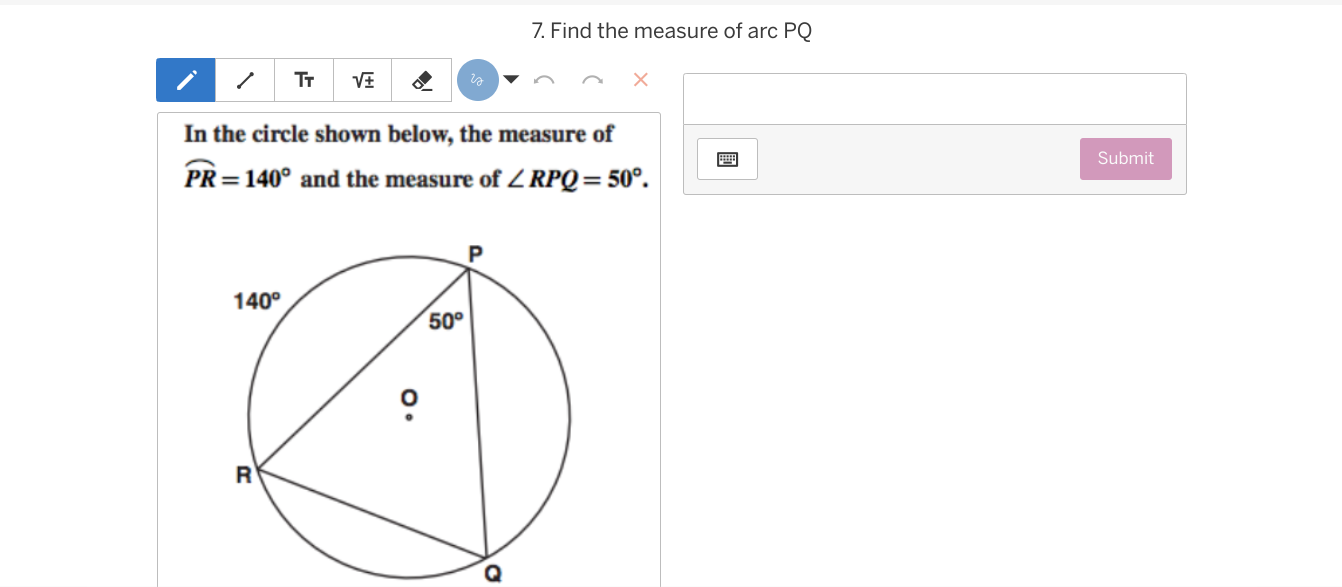Select the pencil drawing tool
The image size is (1342, 587).
(186, 80)
